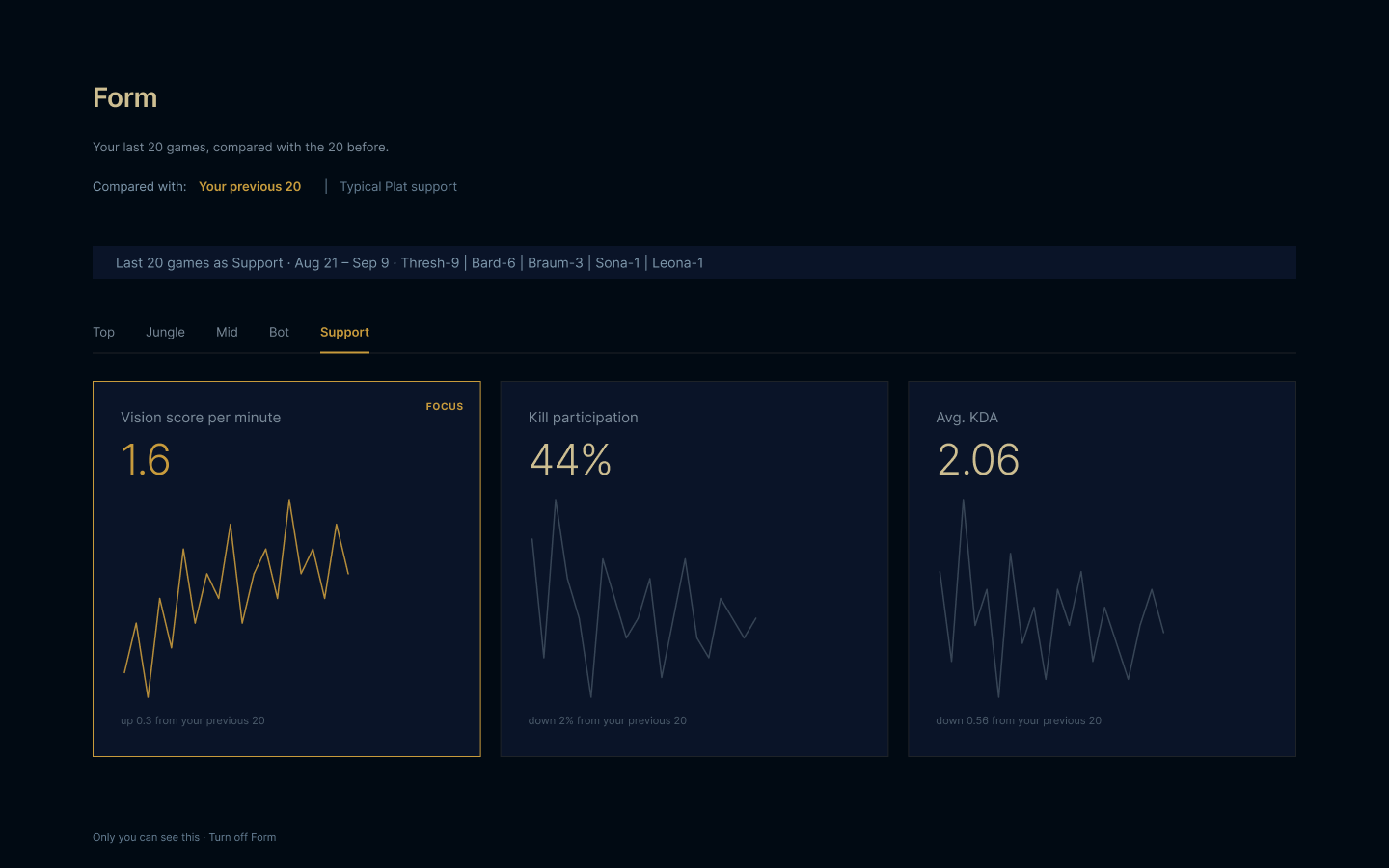This screenshot has height=868, width=1389.
Task: Click Braum-3 in the summary bar
Action: 556,262
